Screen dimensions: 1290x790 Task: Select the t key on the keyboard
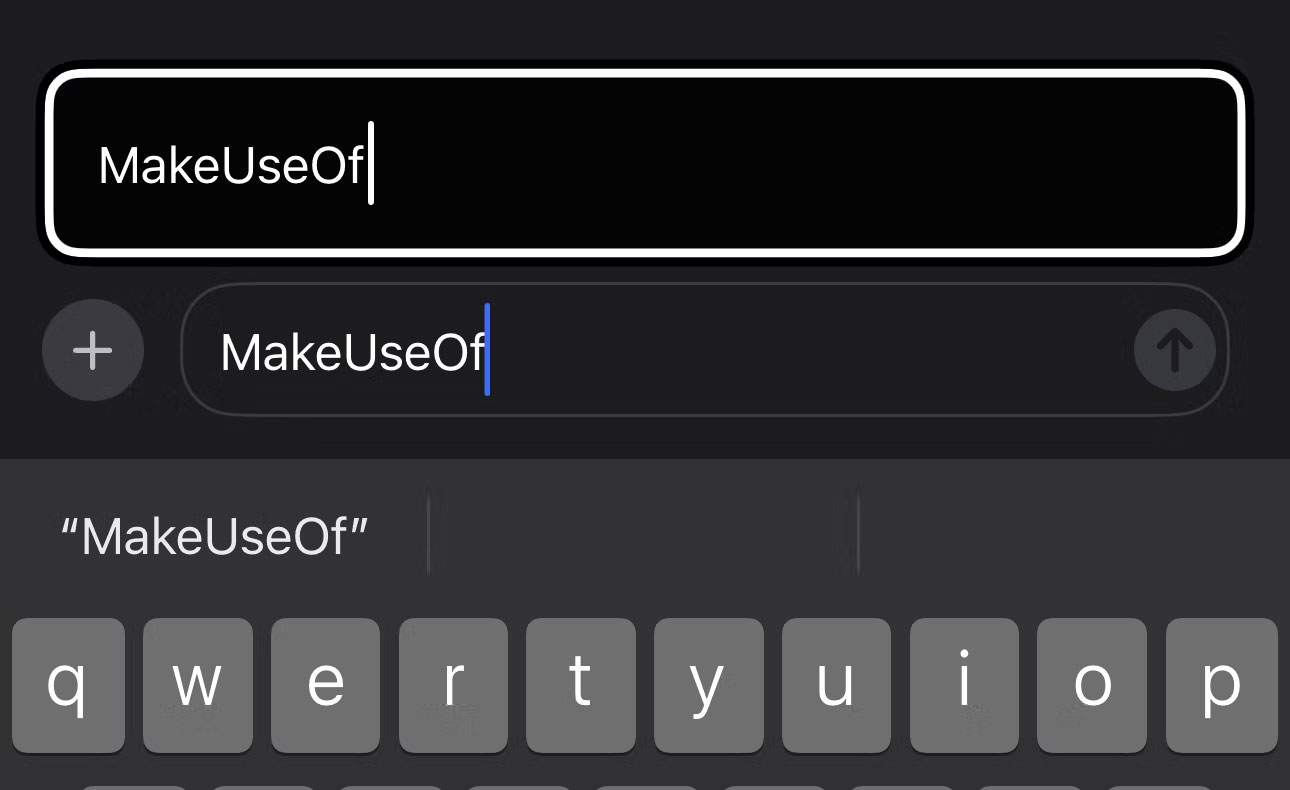click(x=581, y=685)
